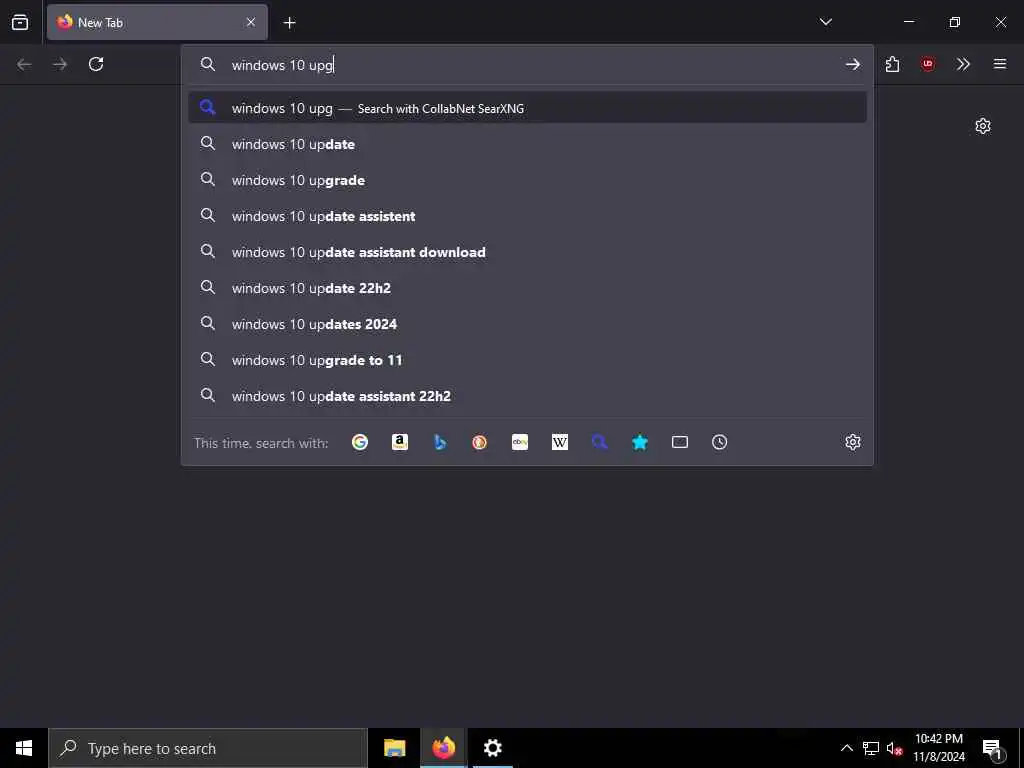
Task: Open network status tray icon
Action: tap(871, 748)
